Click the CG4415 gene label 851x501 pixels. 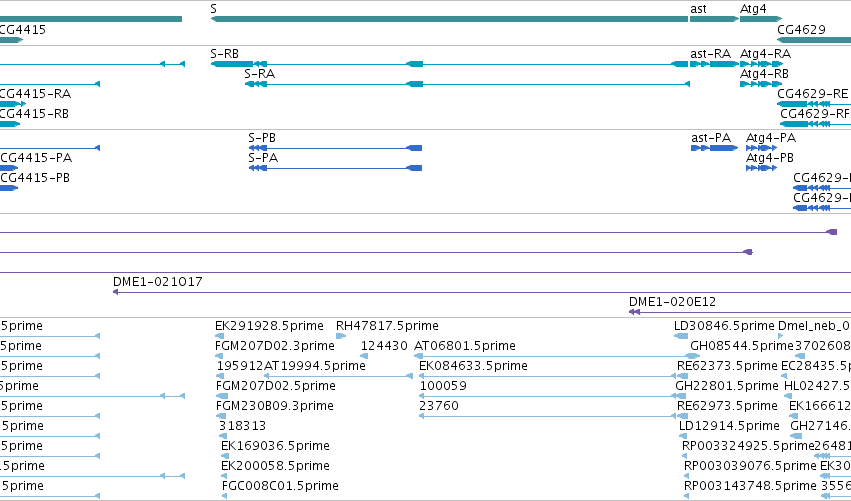(x=22, y=29)
